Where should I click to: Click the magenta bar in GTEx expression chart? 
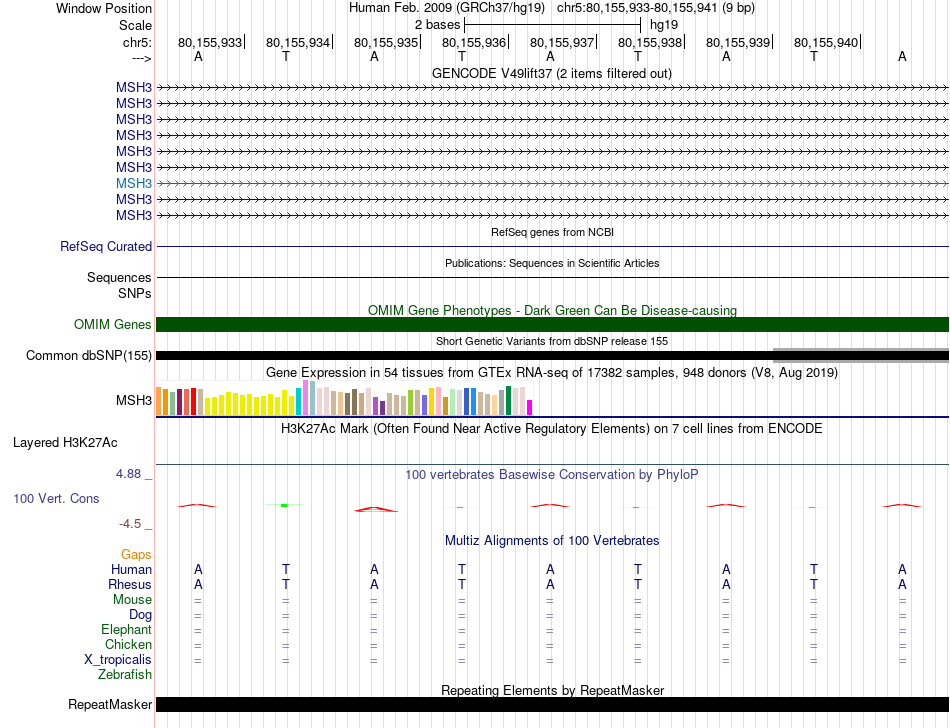click(x=529, y=407)
